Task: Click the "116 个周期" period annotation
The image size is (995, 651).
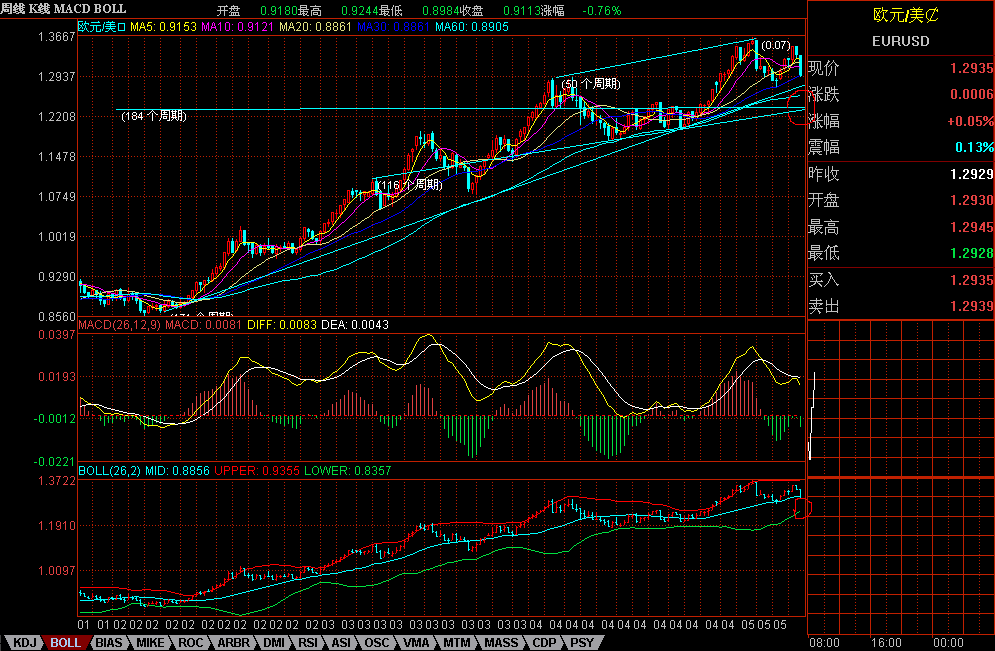Action: click(410, 185)
